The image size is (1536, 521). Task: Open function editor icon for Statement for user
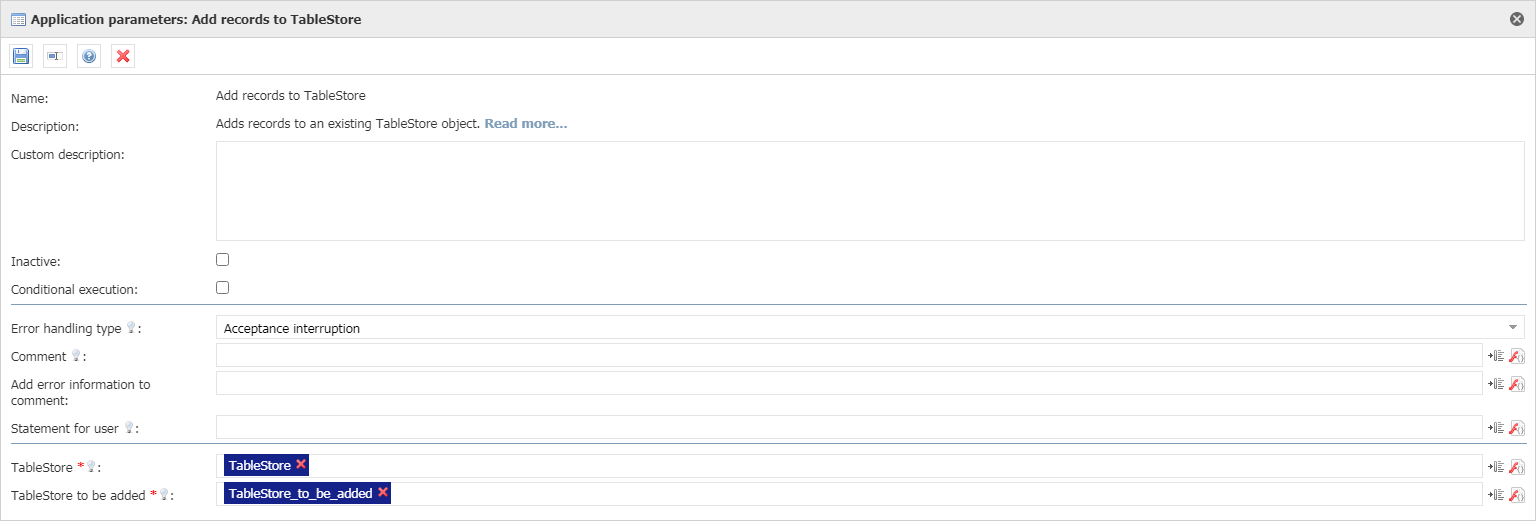tap(1517, 428)
